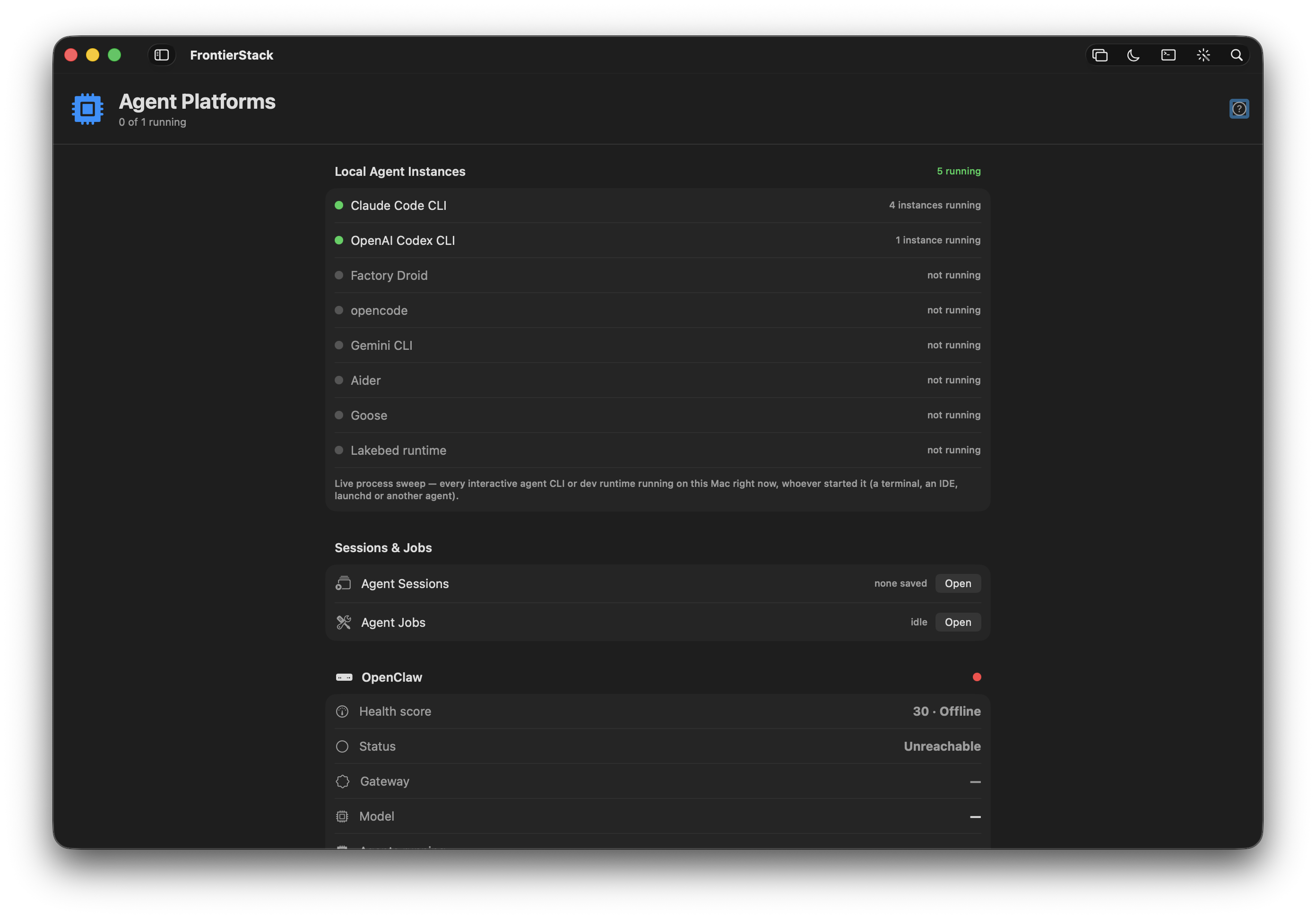Click the '30 · Offline' health value
Image resolution: width=1316 pixels, height=919 pixels.
coord(947,711)
